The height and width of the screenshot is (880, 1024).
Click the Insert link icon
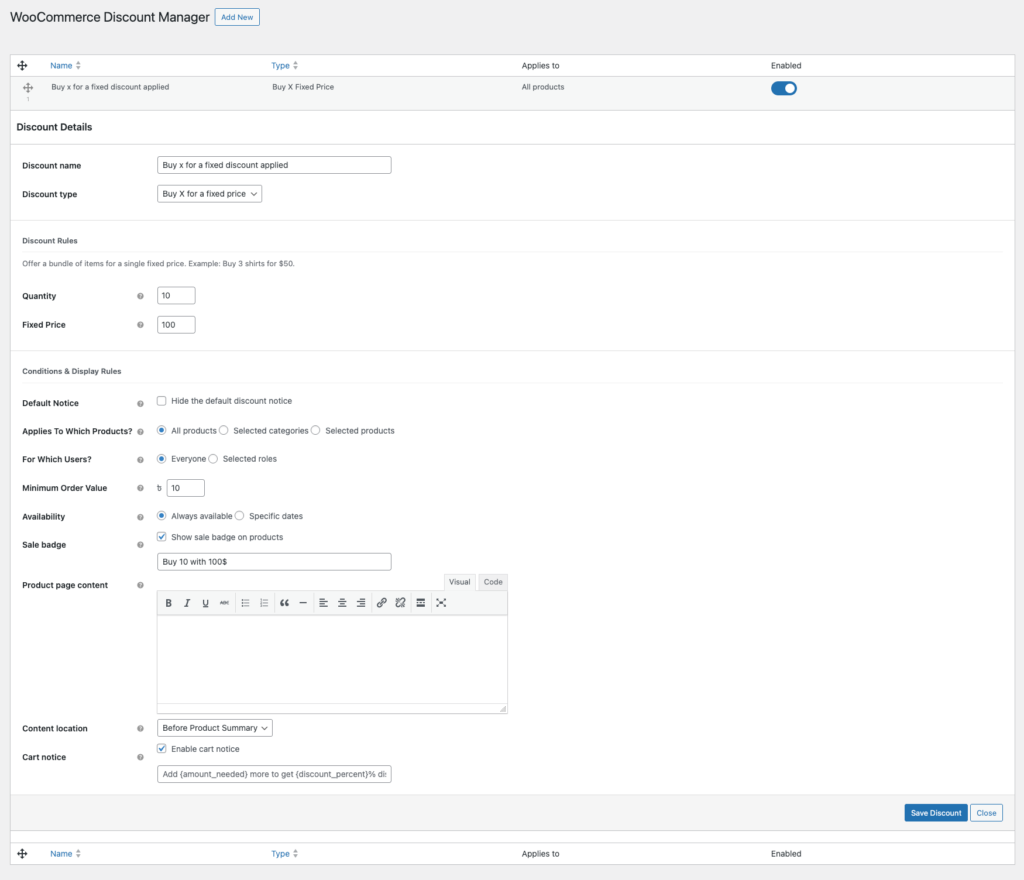point(381,603)
